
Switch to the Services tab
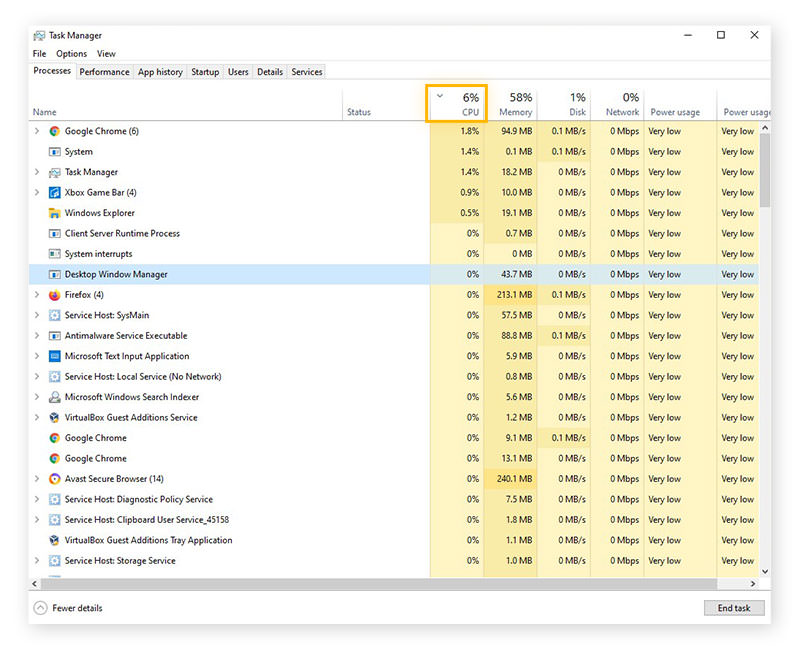coord(307,72)
